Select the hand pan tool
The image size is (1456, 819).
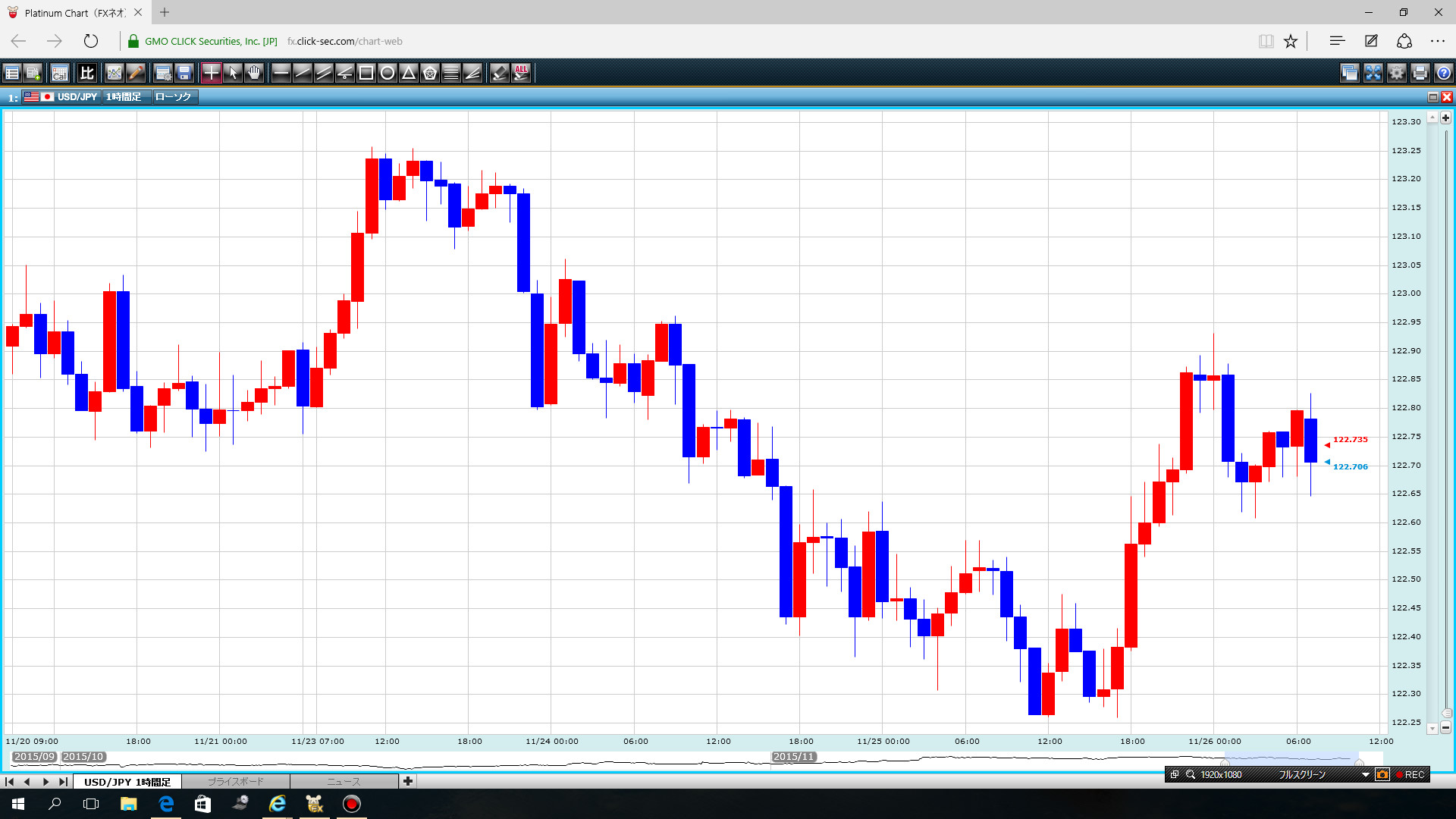pyautogui.click(x=254, y=73)
